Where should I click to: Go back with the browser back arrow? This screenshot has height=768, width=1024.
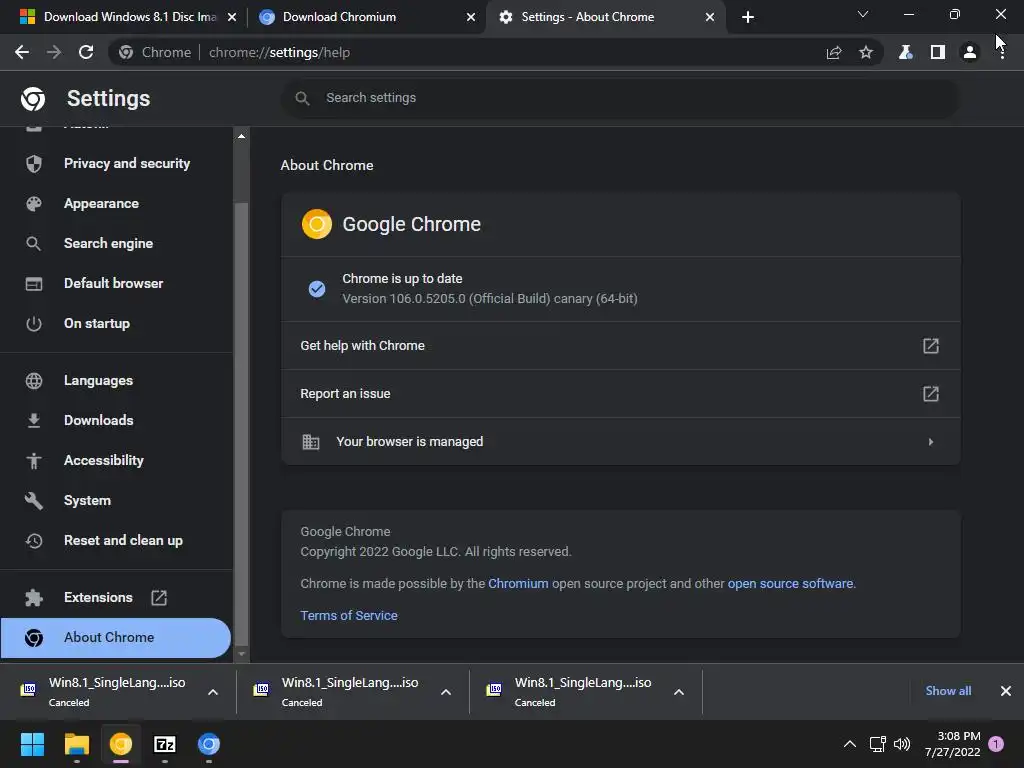tap(22, 52)
